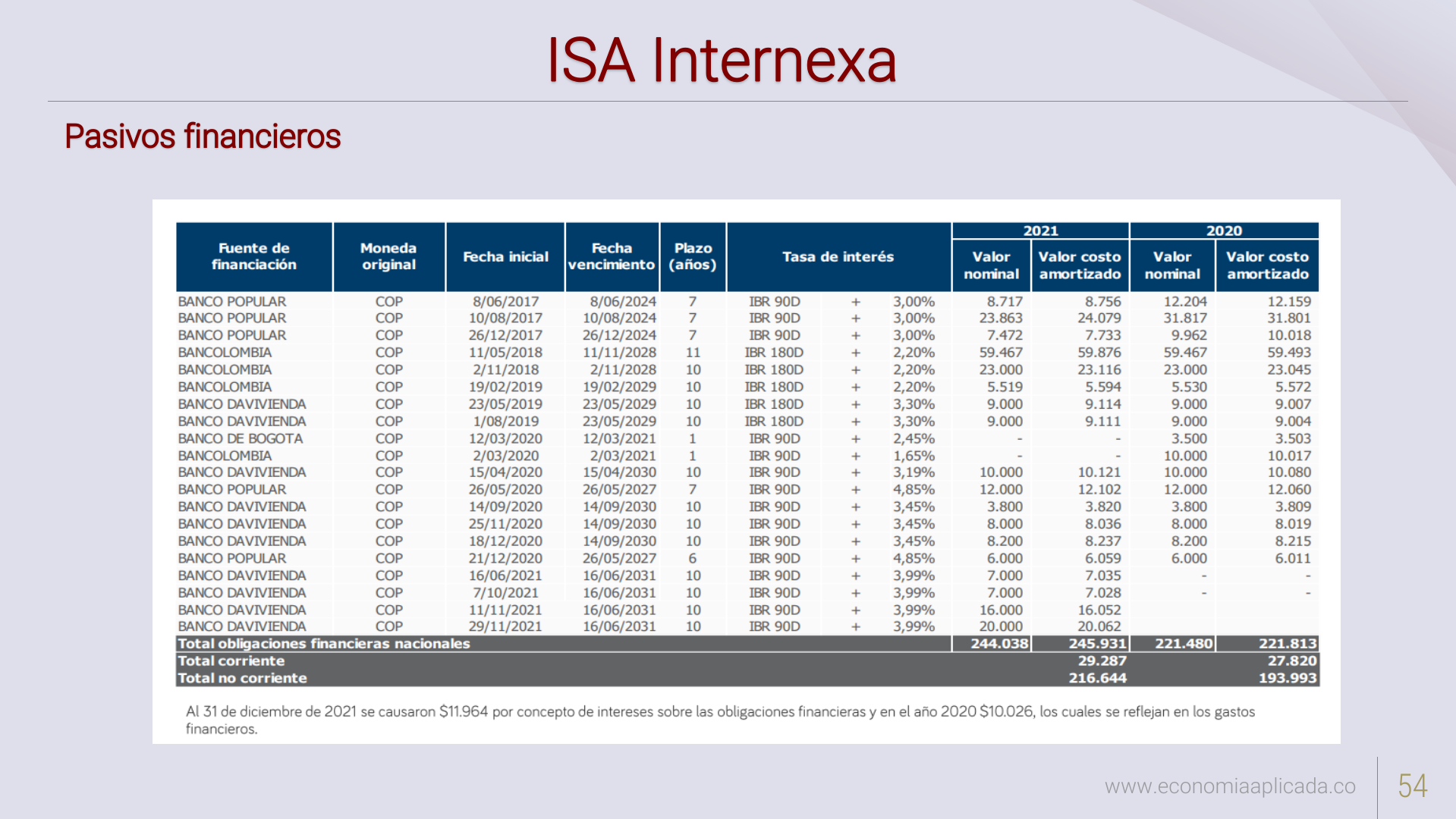Select the initial date 29/11/2021
The width and height of the screenshot is (1456, 819).
pyautogui.click(x=505, y=626)
